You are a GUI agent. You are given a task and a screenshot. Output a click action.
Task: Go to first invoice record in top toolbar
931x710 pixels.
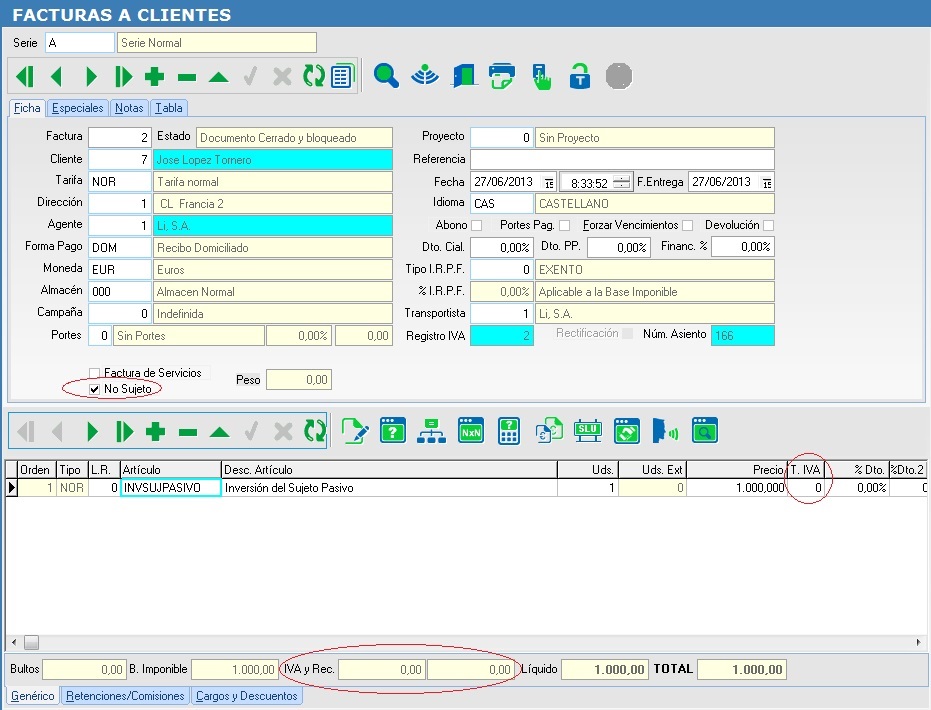coord(25,77)
